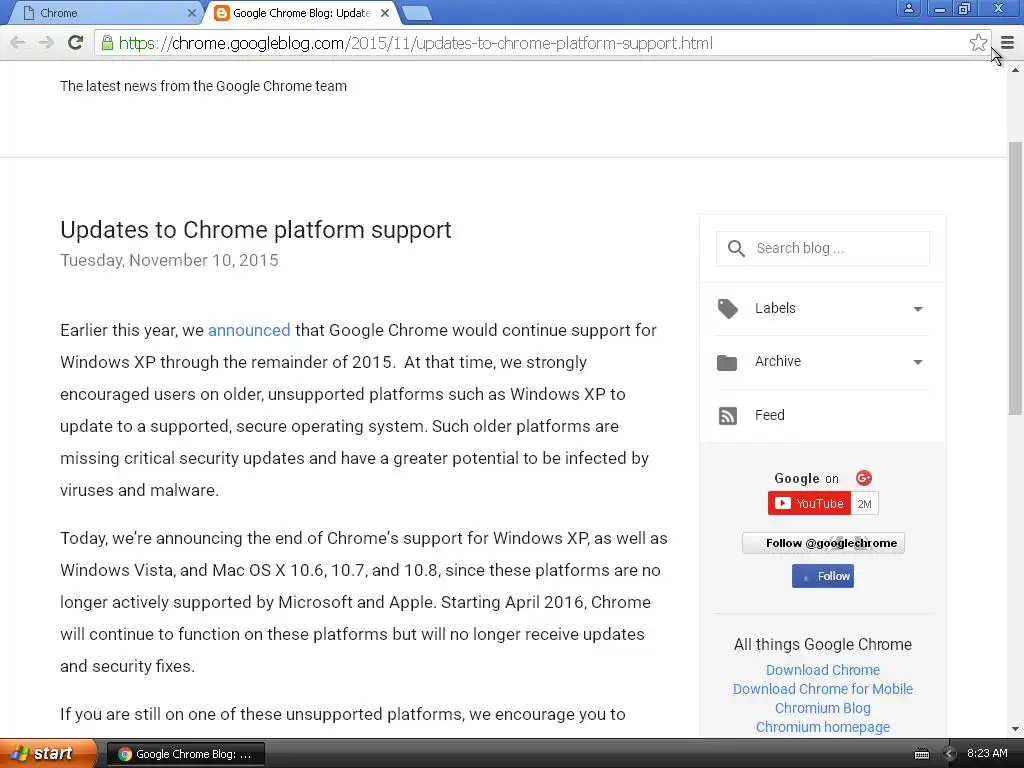Open the Chromium homepage link

click(x=823, y=727)
